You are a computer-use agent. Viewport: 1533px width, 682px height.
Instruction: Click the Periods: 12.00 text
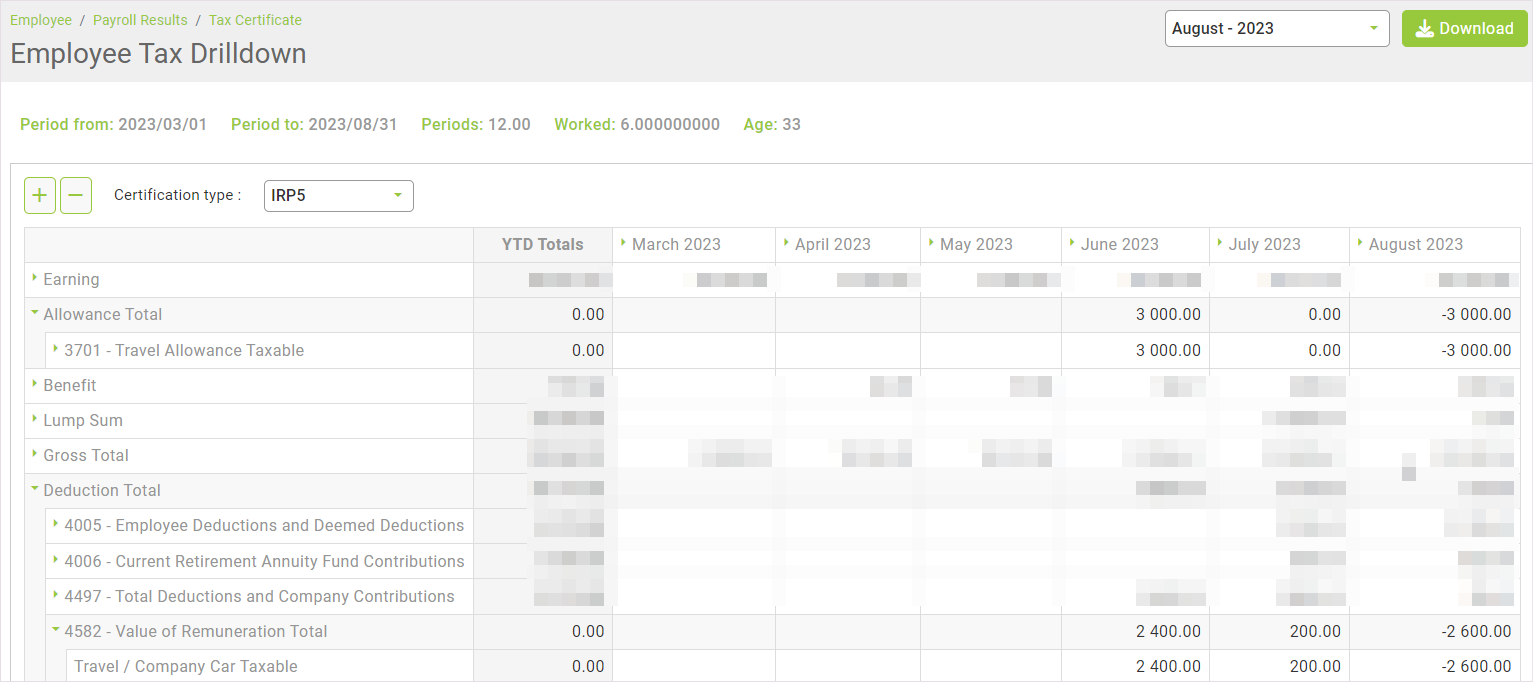[x=476, y=125]
